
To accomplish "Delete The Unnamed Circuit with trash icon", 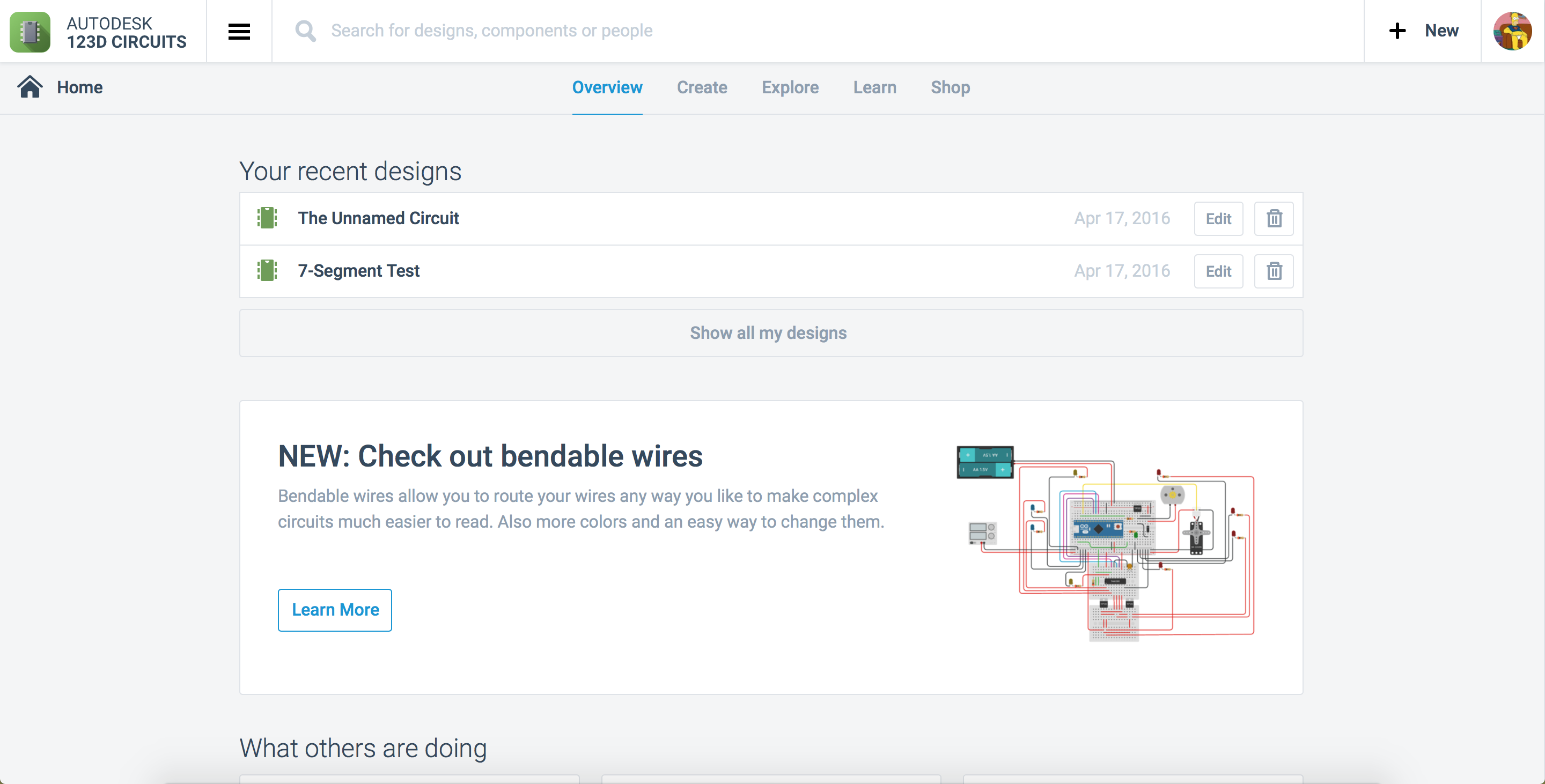I will click(x=1274, y=219).
